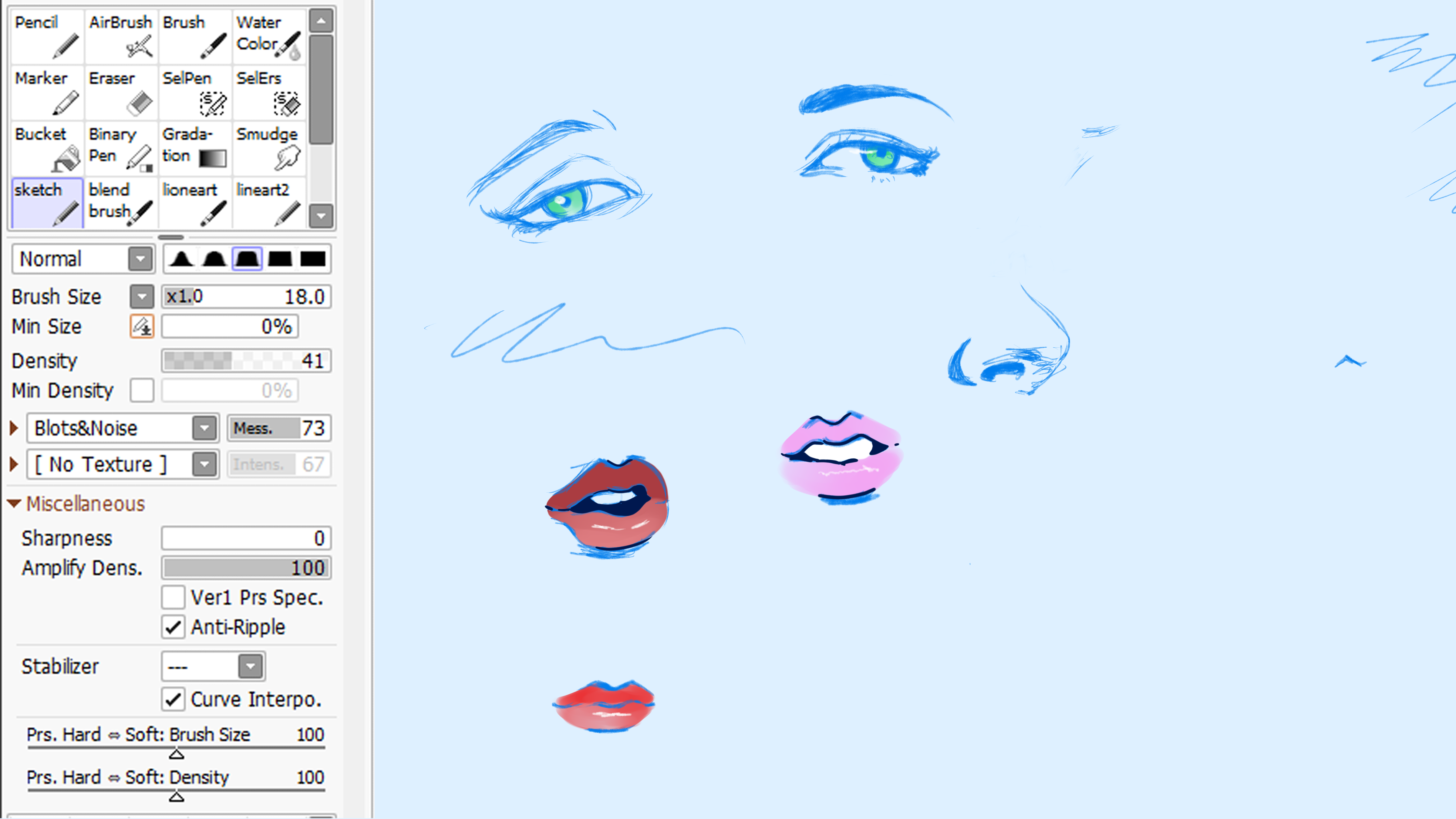Pick the SelPen selection tool
The height and width of the screenshot is (819, 1456).
(194, 92)
